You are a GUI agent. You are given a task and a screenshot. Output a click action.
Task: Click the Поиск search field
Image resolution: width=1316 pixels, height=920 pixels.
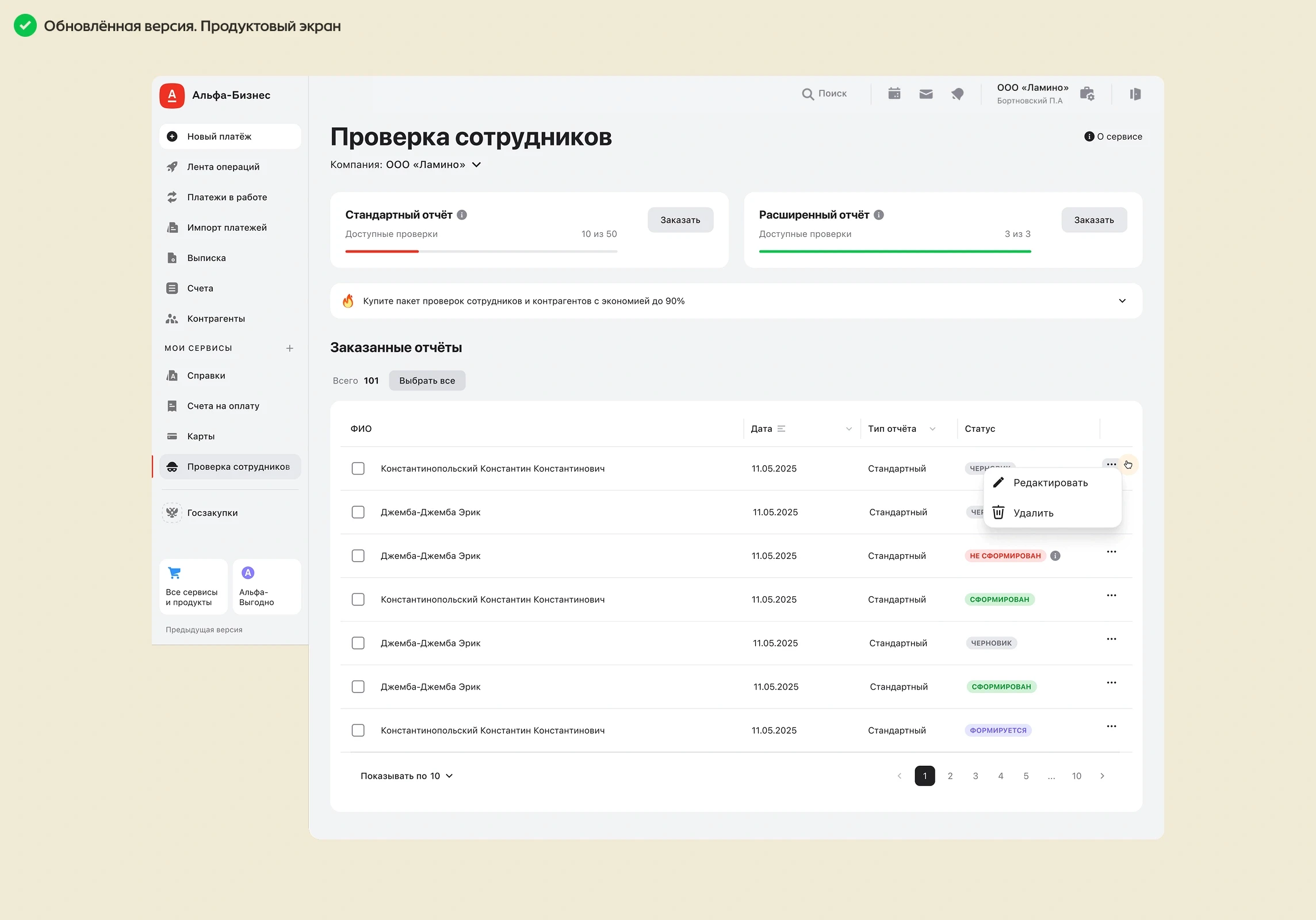825,94
